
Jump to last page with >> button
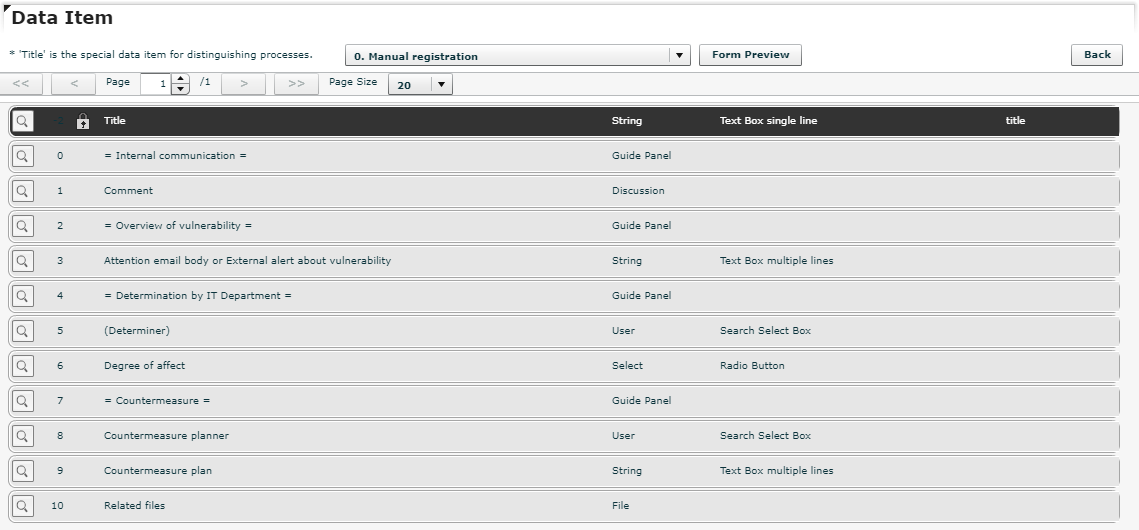(x=296, y=84)
